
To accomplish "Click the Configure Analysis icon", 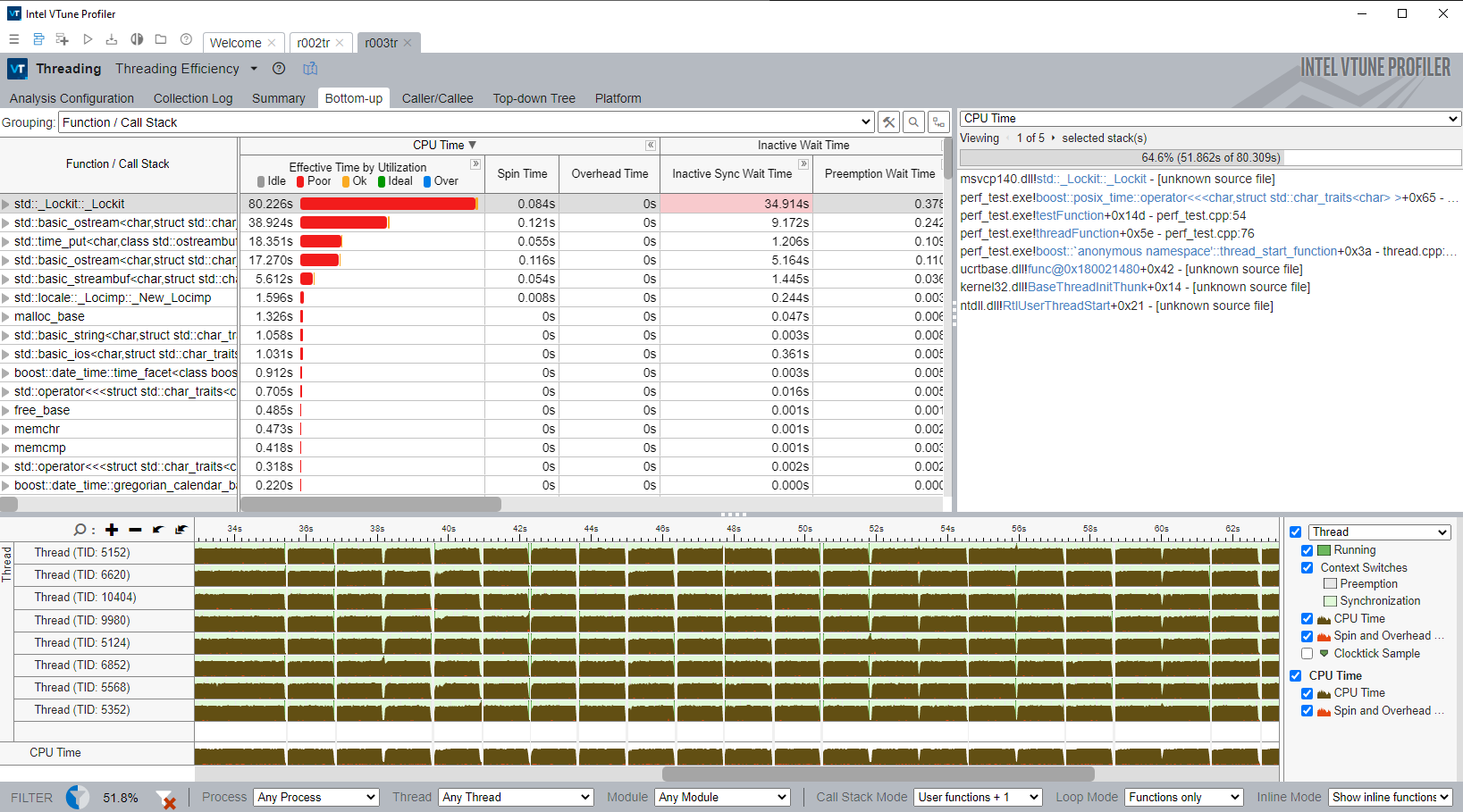I will [x=63, y=39].
